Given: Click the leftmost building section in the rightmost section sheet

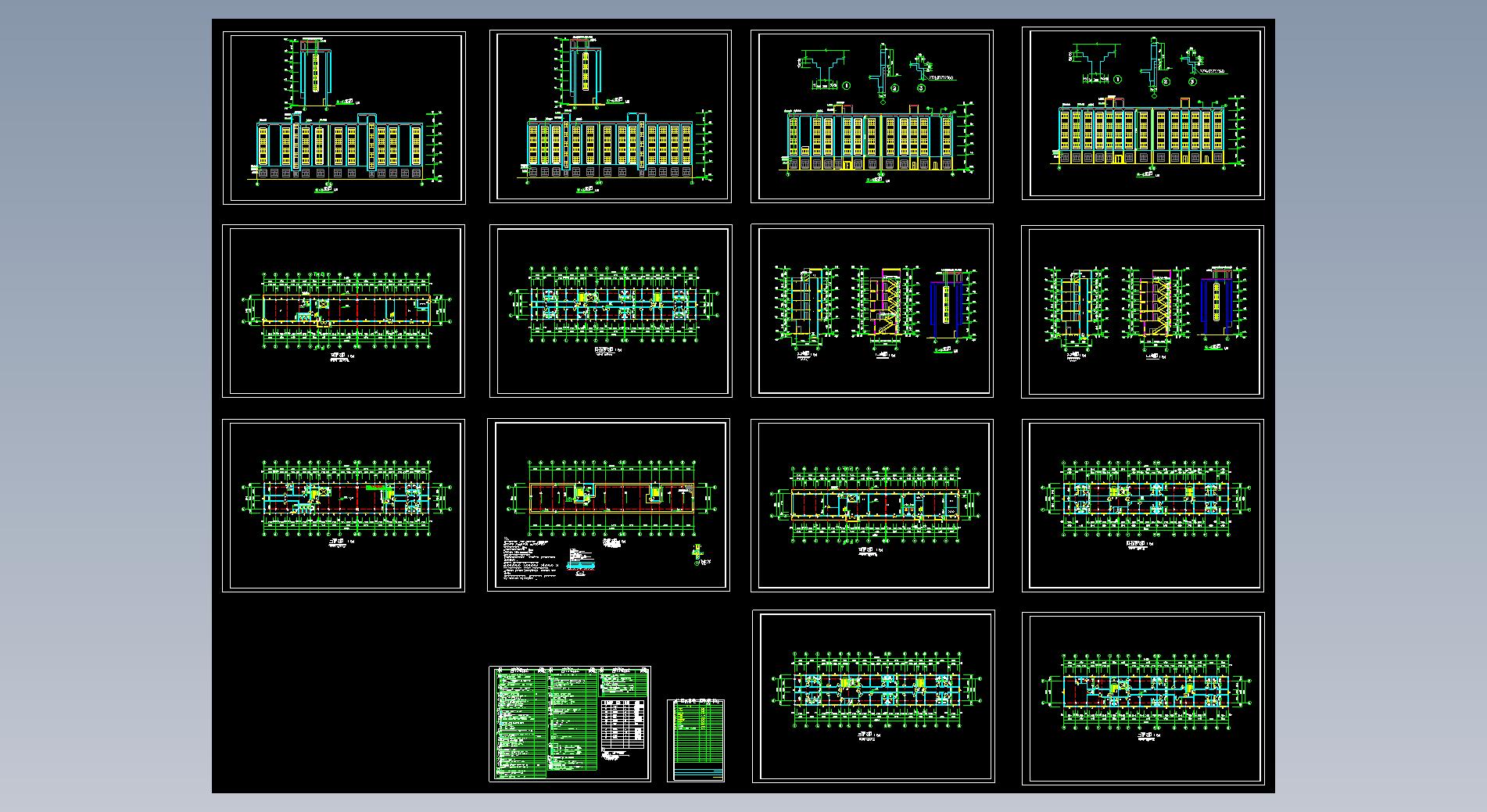Looking at the screenshot, I should (1076, 305).
